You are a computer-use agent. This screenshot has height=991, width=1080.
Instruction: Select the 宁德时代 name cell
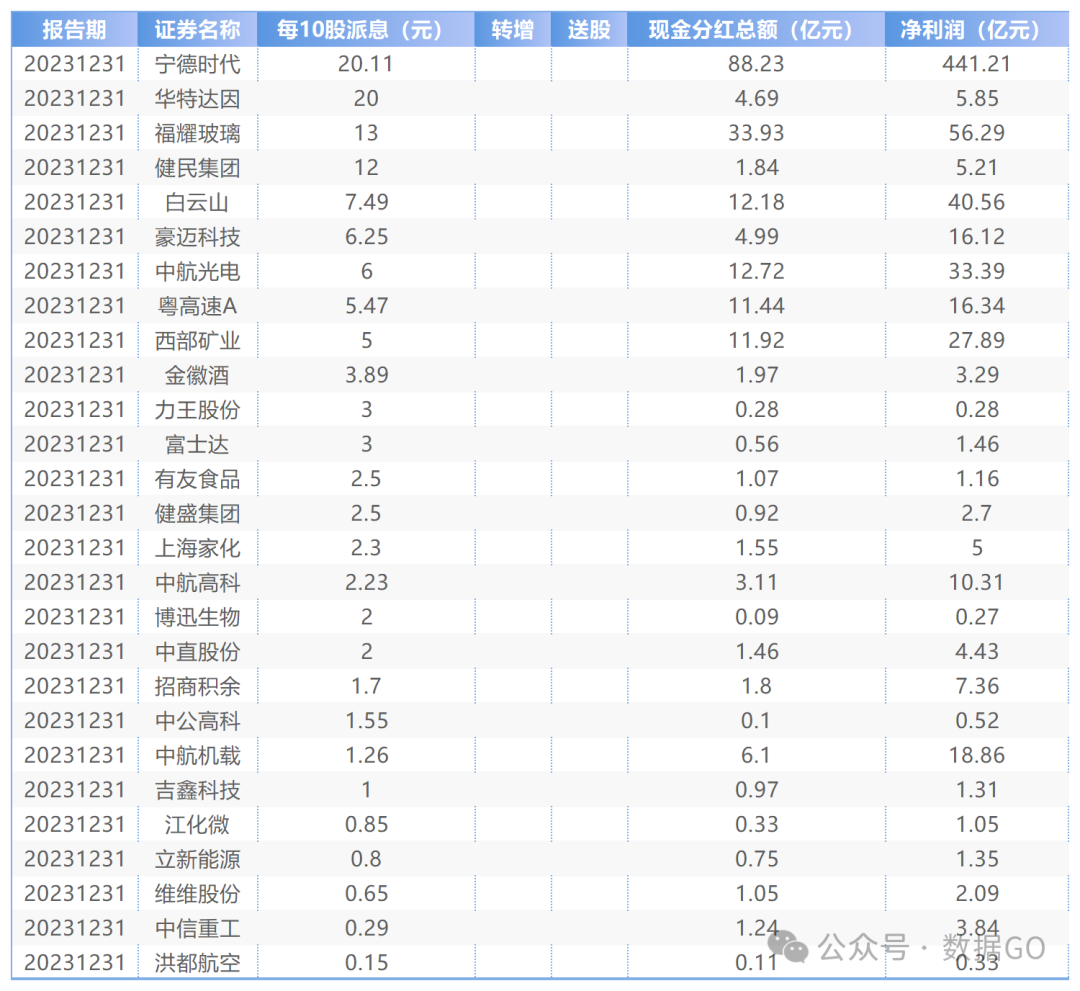[198, 64]
